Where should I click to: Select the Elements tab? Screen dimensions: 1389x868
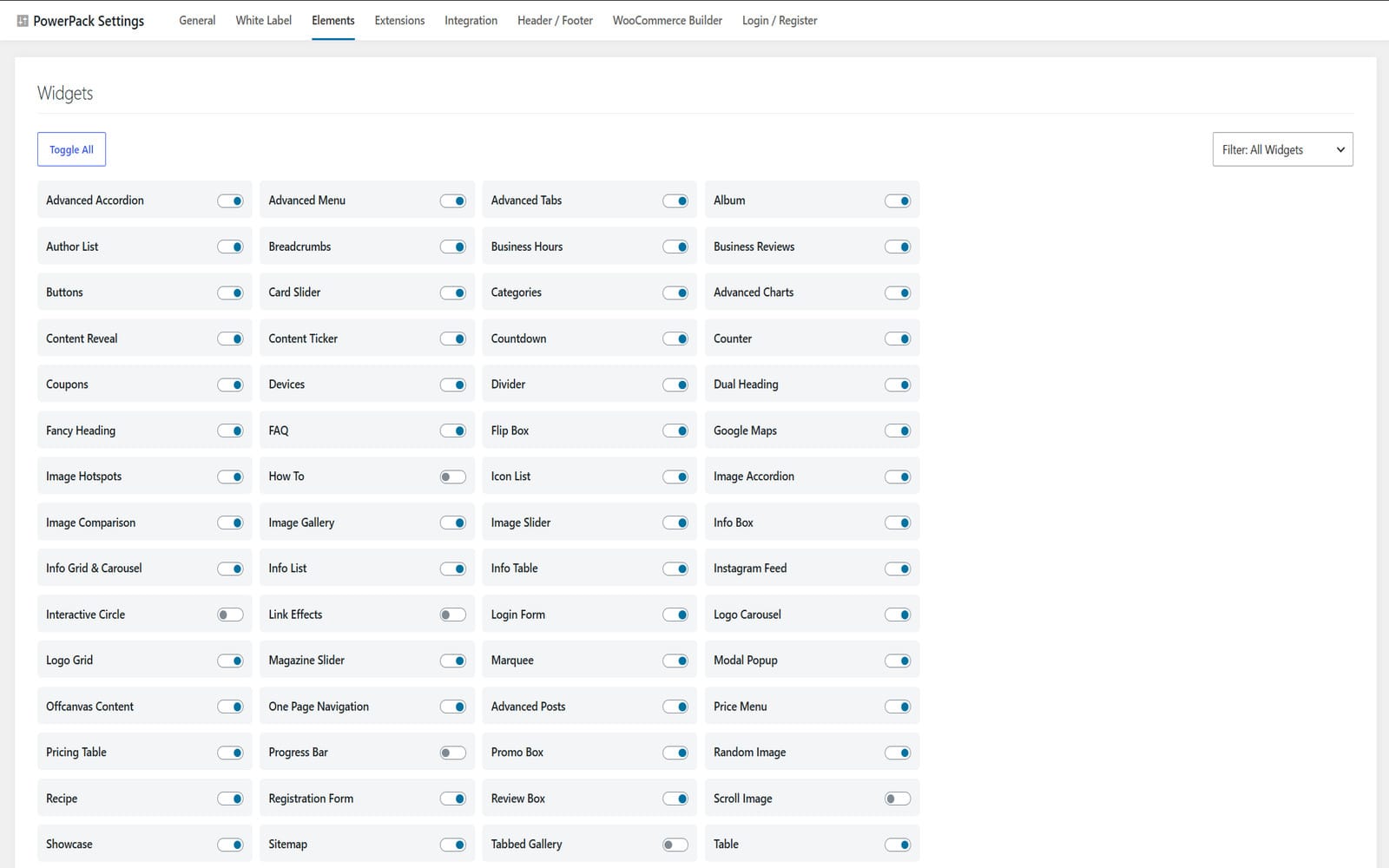[x=333, y=21]
